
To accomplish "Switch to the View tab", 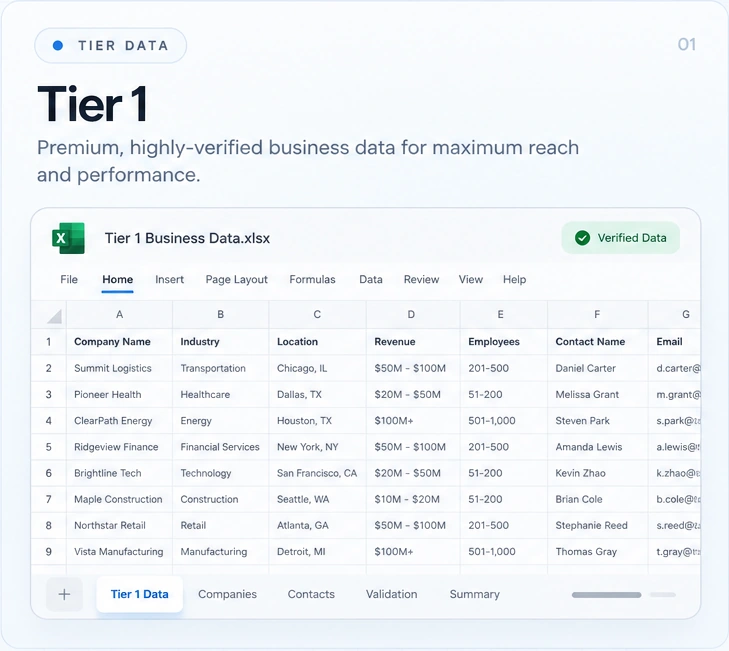I will (x=471, y=279).
